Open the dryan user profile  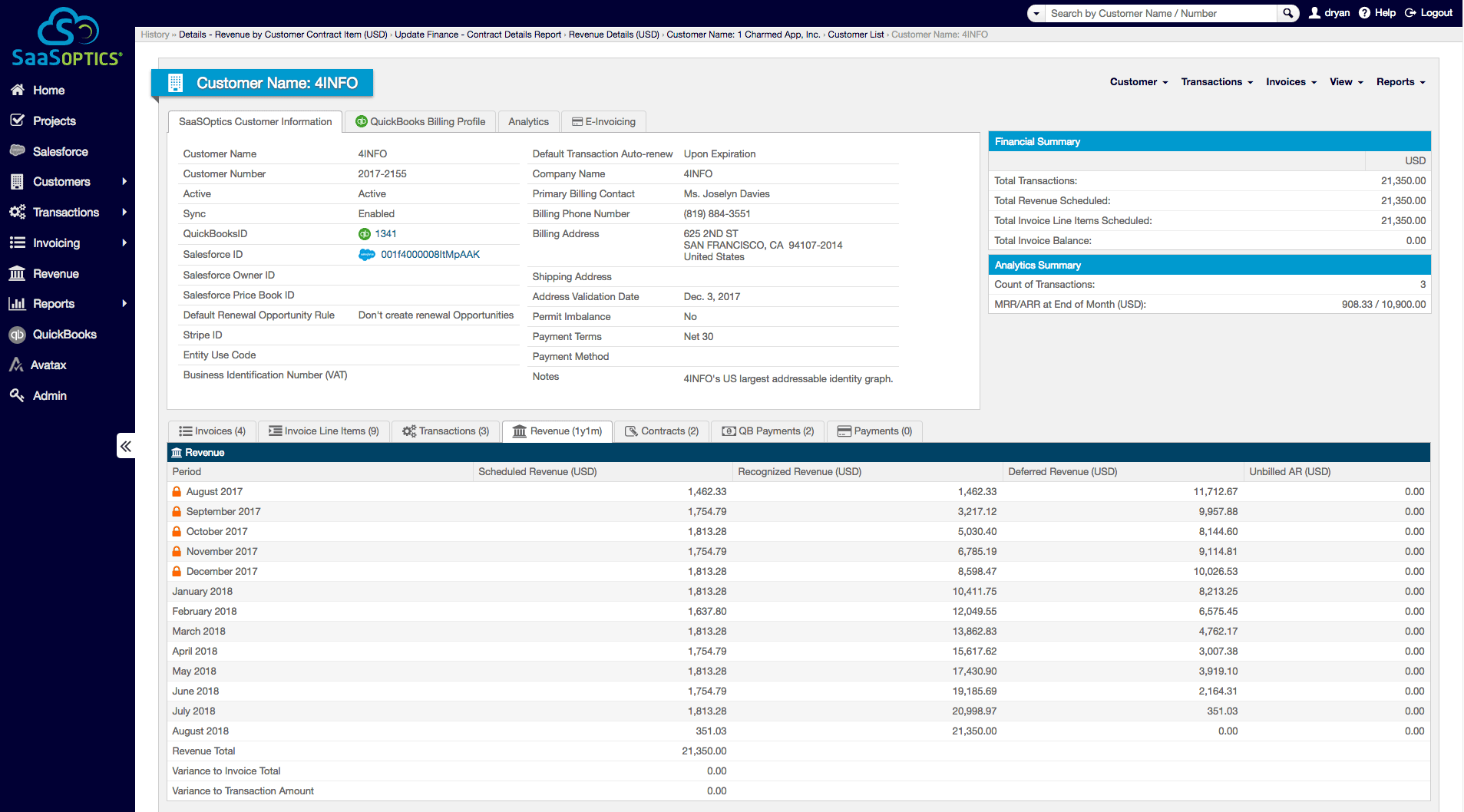pyautogui.click(x=1329, y=13)
